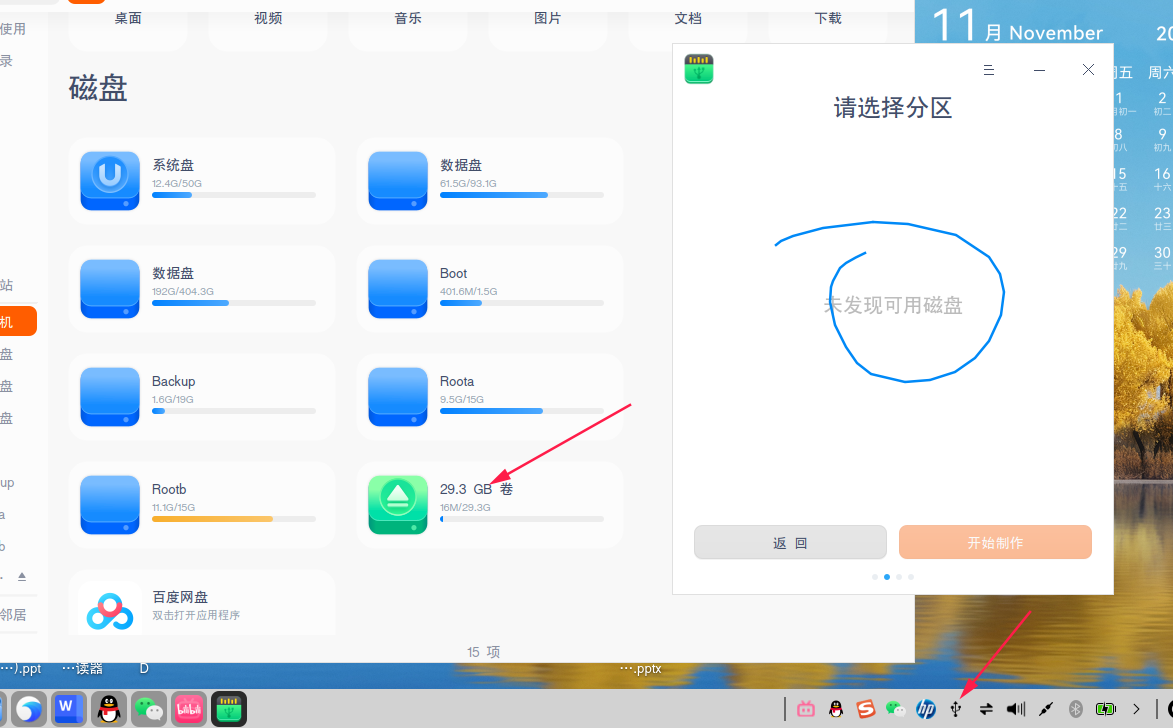Viewport: 1173px width, 728px height.
Task: Click the 开始制作 start button
Action: (x=995, y=542)
